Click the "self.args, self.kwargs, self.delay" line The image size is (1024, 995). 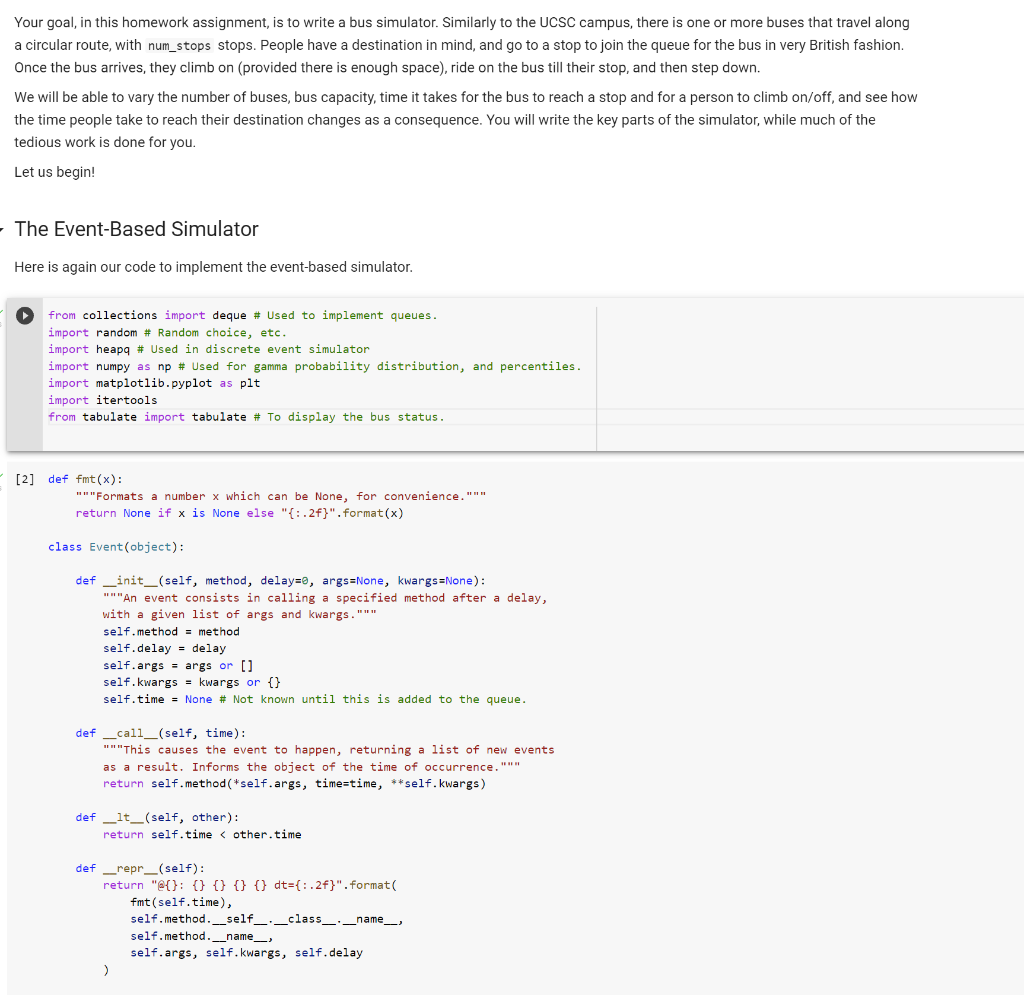(246, 953)
